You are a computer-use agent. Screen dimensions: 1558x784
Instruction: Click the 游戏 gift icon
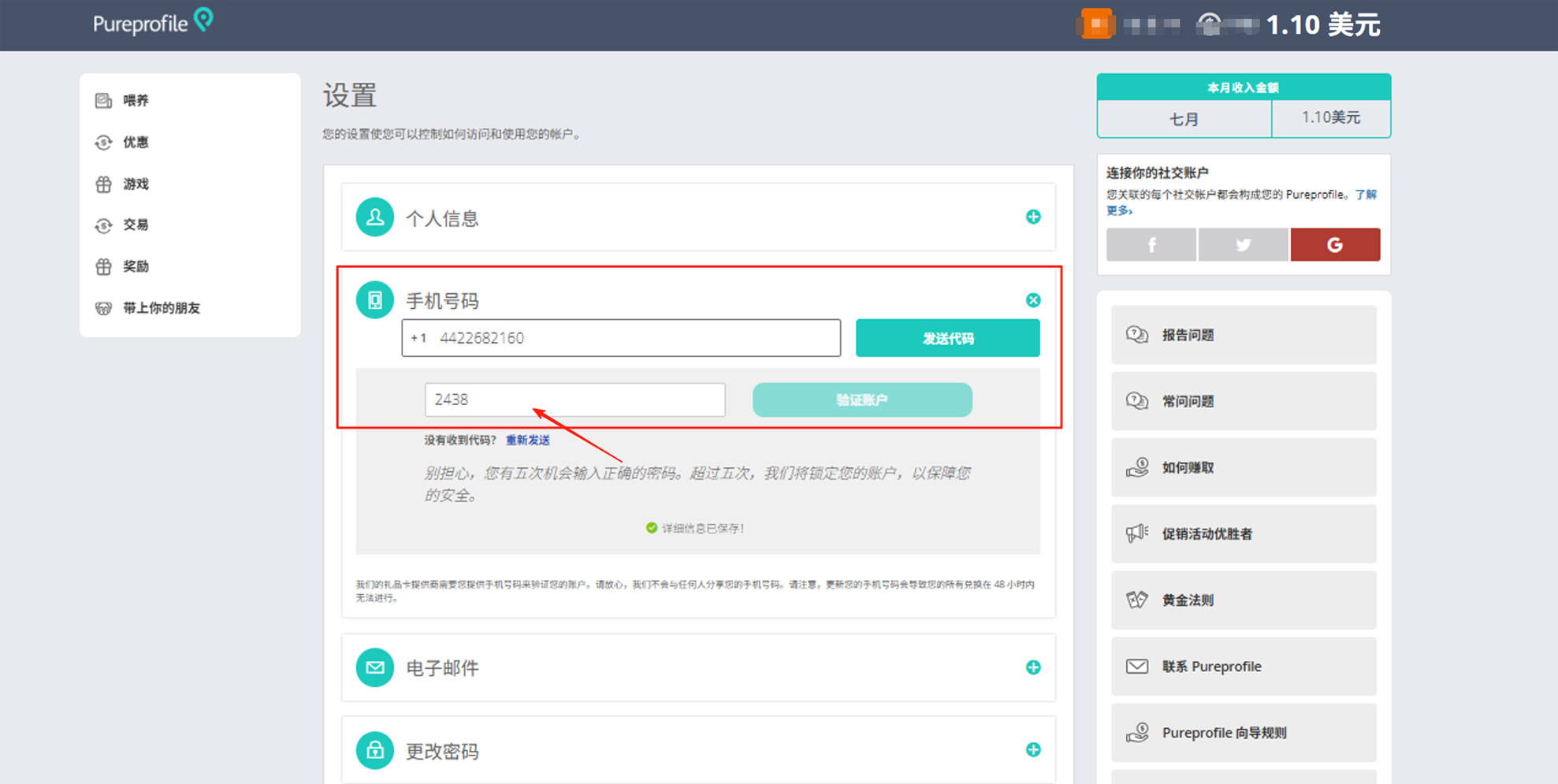coord(103,184)
